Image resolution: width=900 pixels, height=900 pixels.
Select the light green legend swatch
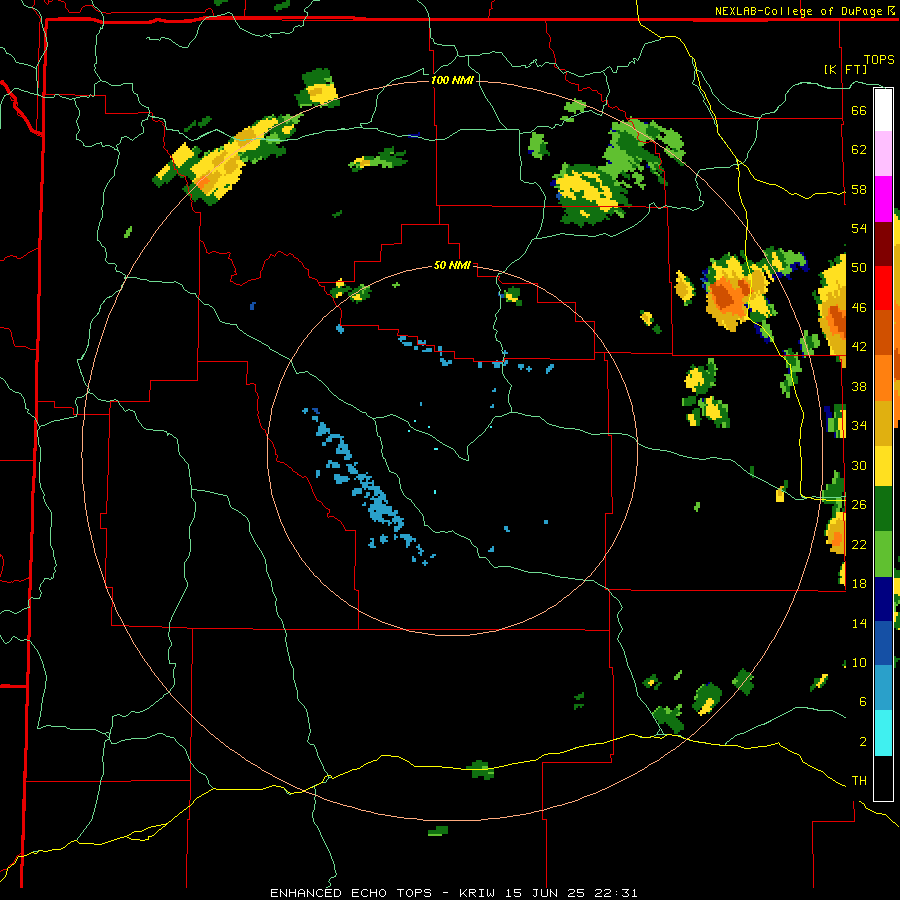(883, 554)
